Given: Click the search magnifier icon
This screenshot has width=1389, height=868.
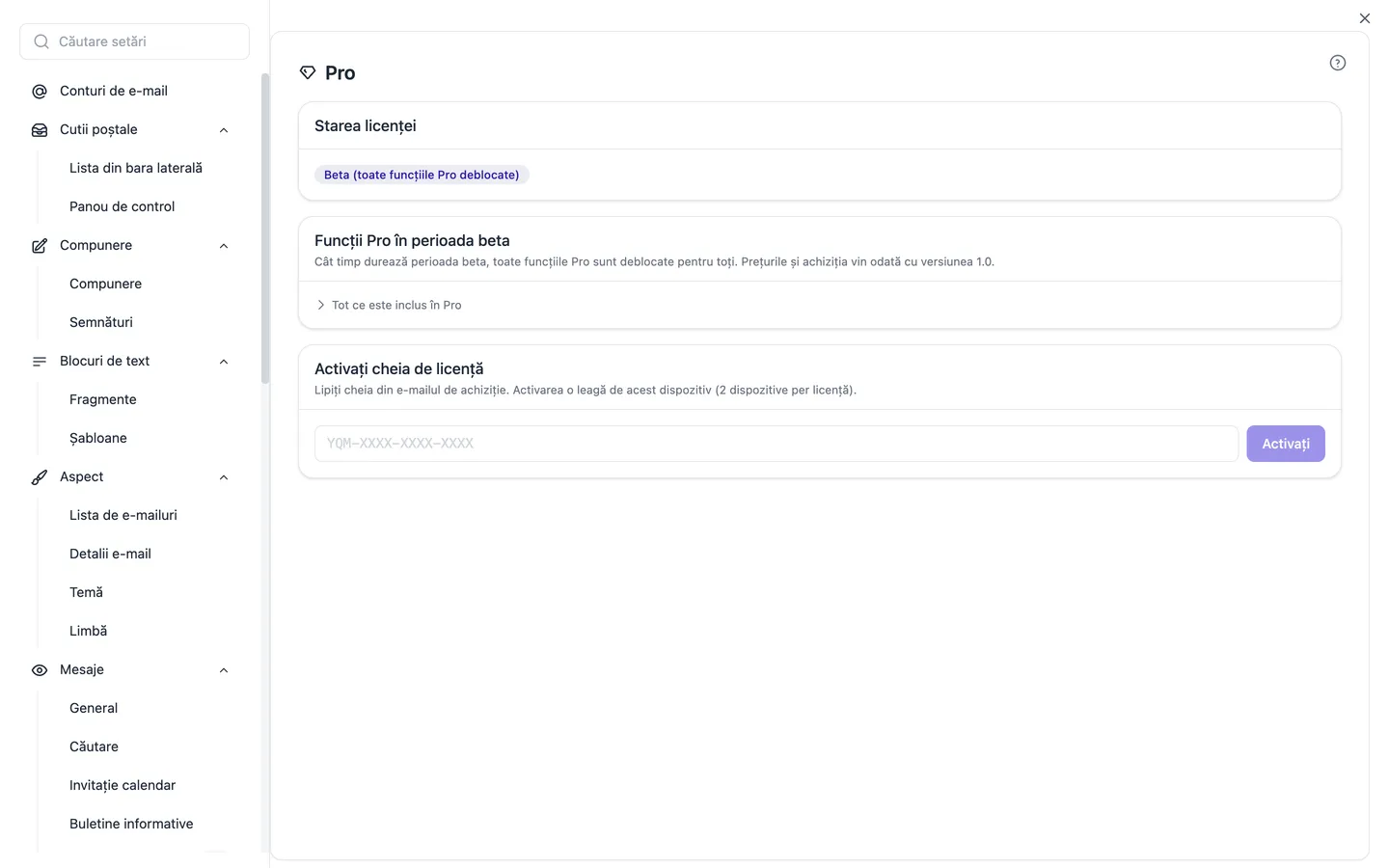Looking at the screenshot, I should pyautogui.click(x=41, y=41).
